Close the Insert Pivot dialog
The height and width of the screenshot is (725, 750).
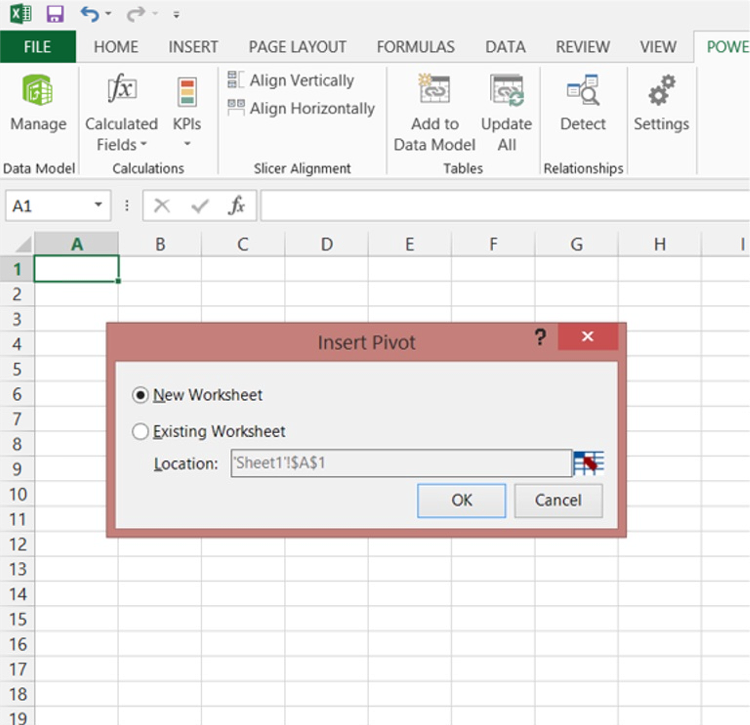click(588, 337)
